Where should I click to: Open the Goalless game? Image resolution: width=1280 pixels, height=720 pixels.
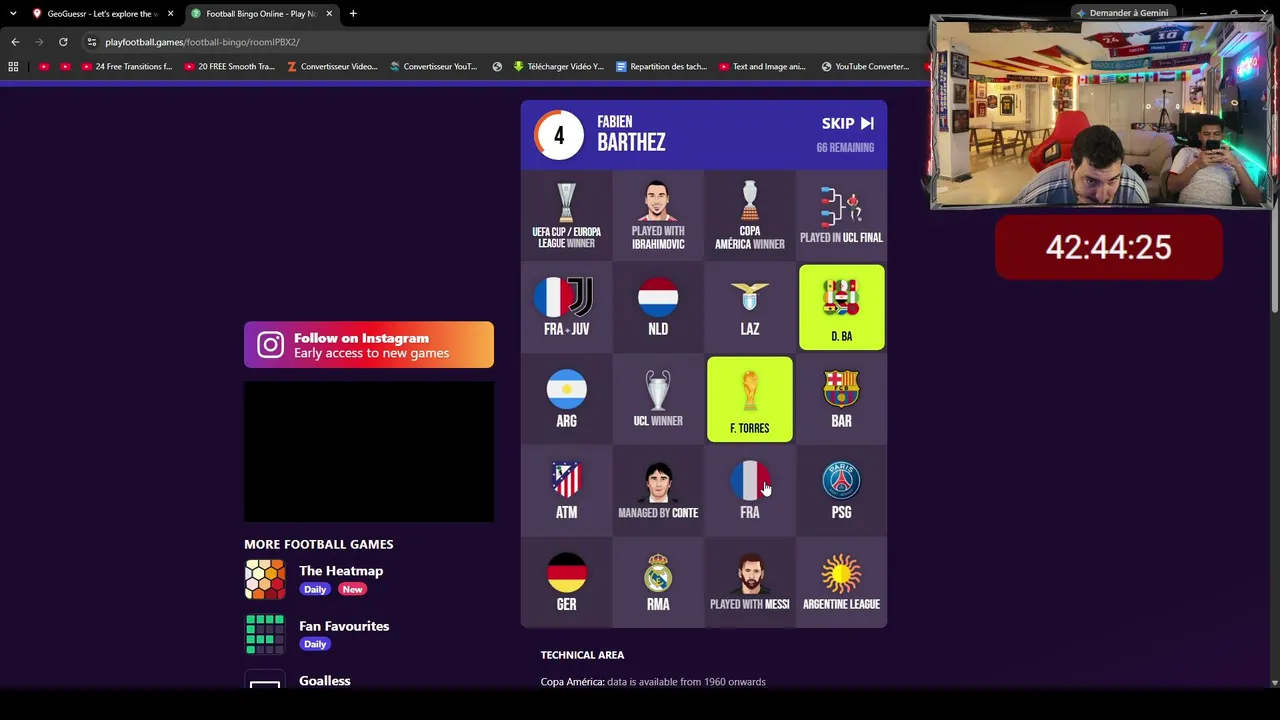coord(325,681)
